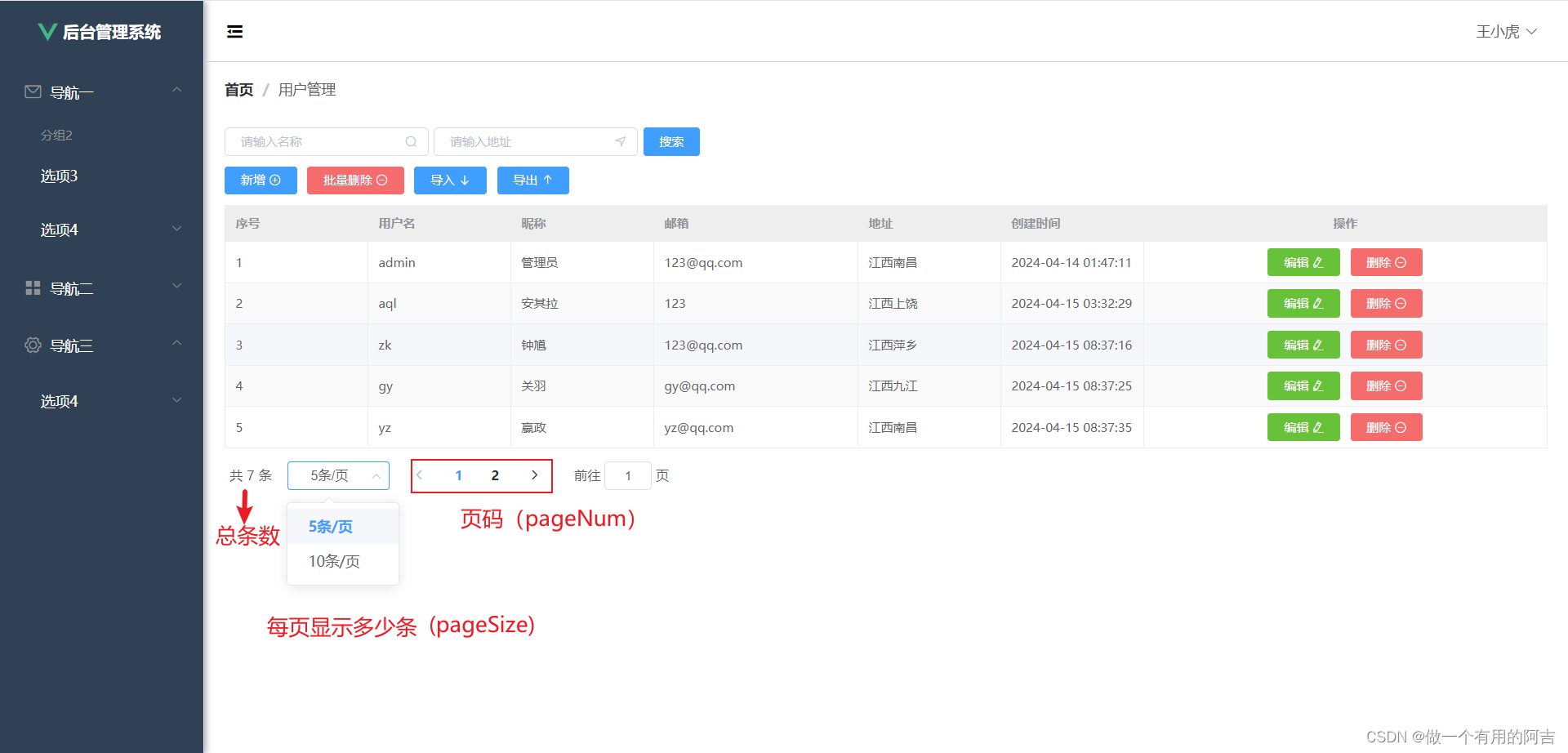Click the 2024-04-15 08:37:35 timestamp cell
This screenshot has height=753, width=1568.
1071,427
